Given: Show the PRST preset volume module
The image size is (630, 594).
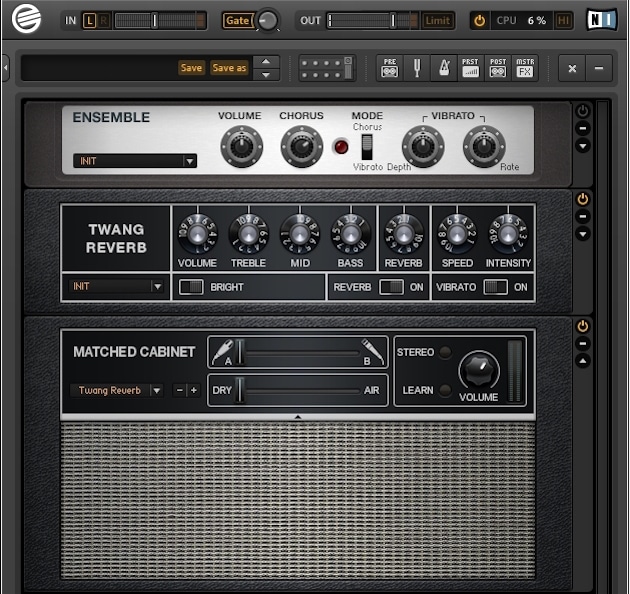Looking at the screenshot, I should [x=470, y=68].
